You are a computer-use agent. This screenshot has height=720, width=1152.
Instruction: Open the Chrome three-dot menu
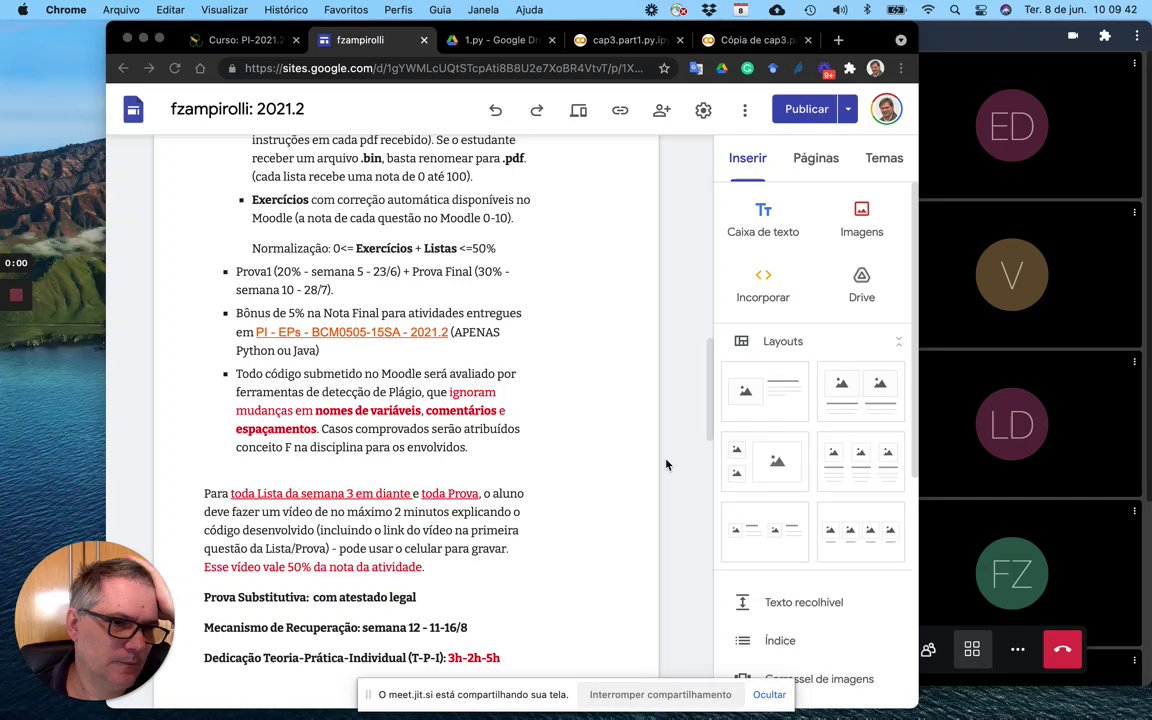click(x=901, y=68)
